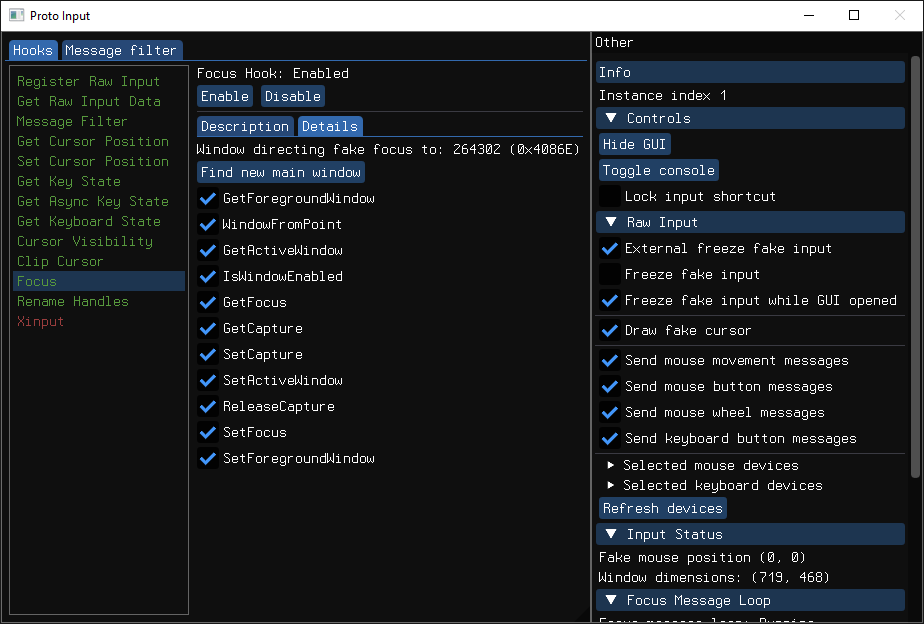Click Find new main window
The image size is (924, 624).
coord(280,172)
